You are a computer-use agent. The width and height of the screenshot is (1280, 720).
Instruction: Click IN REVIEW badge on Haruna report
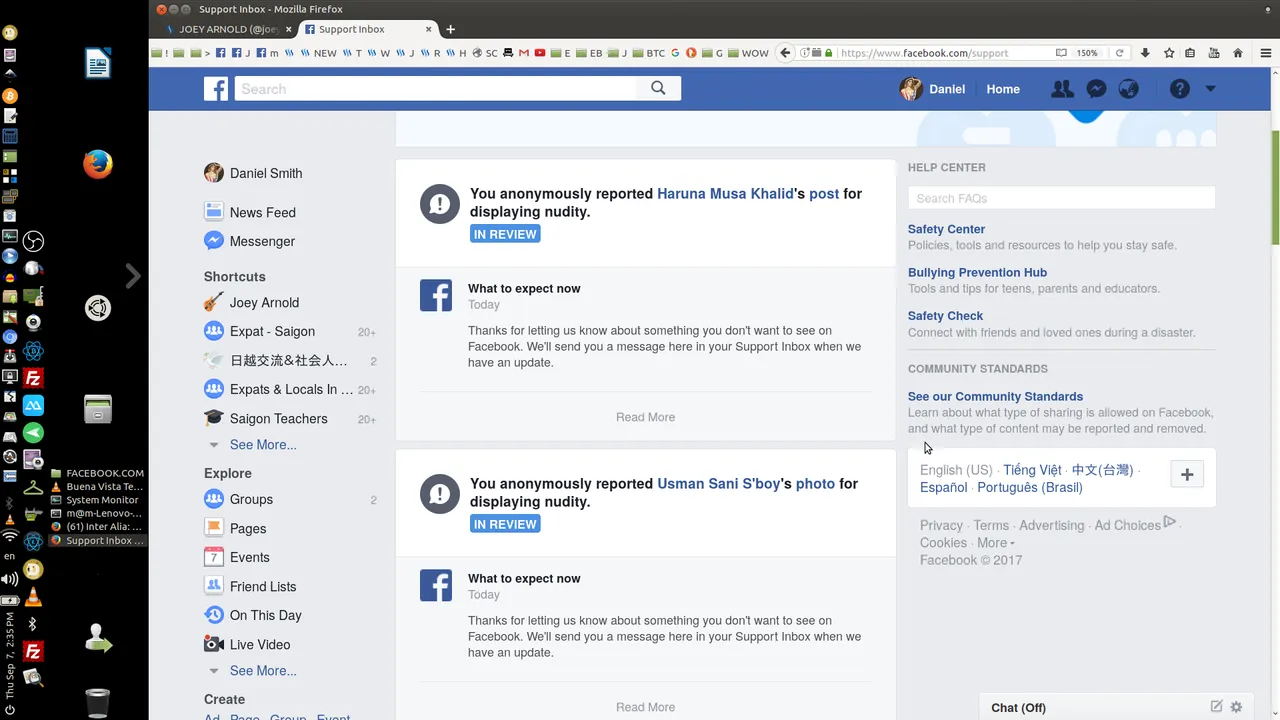[x=505, y=234]
